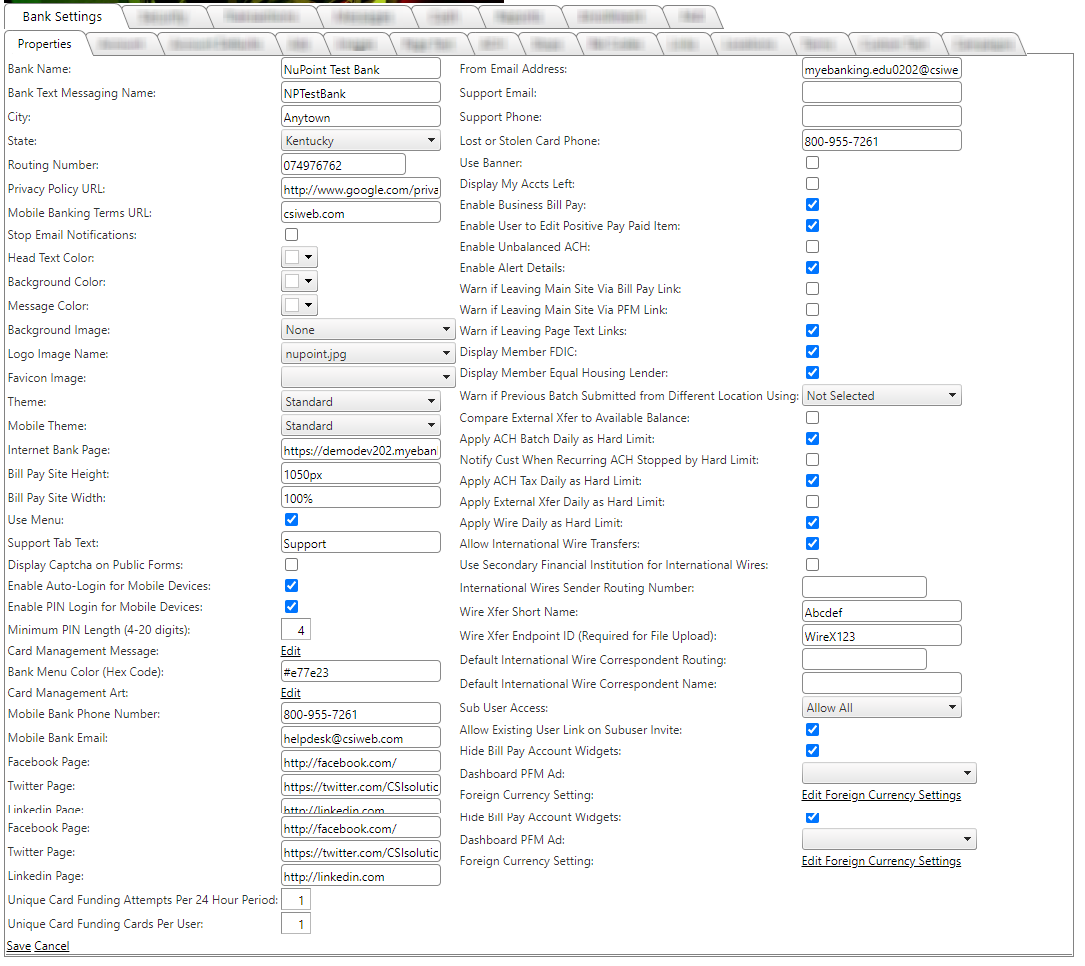Edit the Card Management Message
Screen dimensions: 1085x966
coord(290,651)
